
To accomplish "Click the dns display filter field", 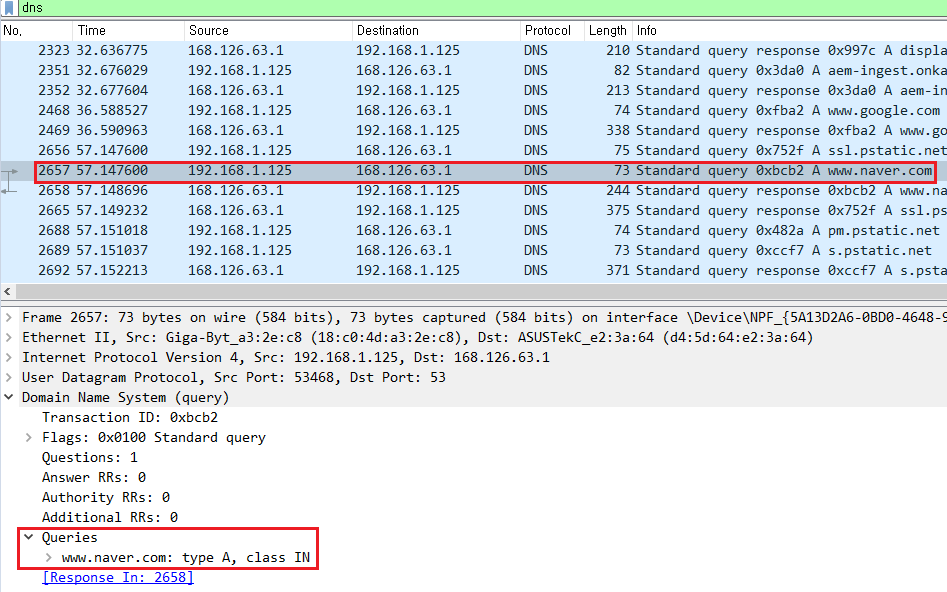I will pos(483,8).
